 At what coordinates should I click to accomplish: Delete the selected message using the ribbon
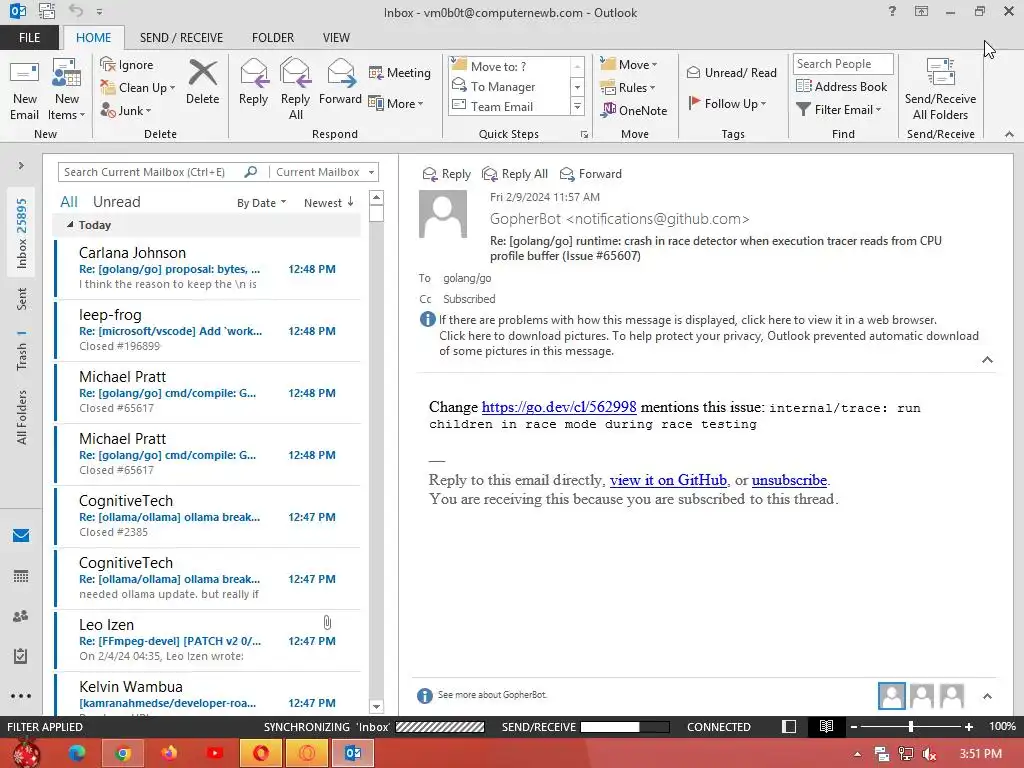[x=202, y=82]
